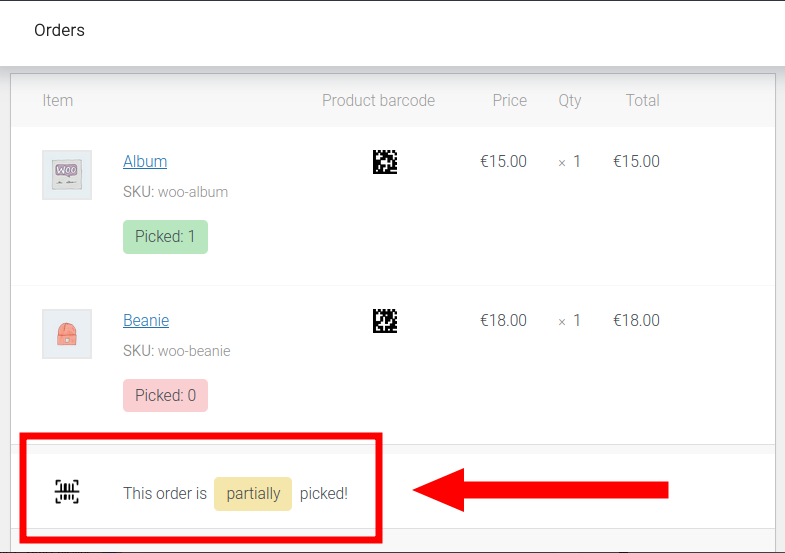
Task: Click the Orders page heading
Action: 60,30
